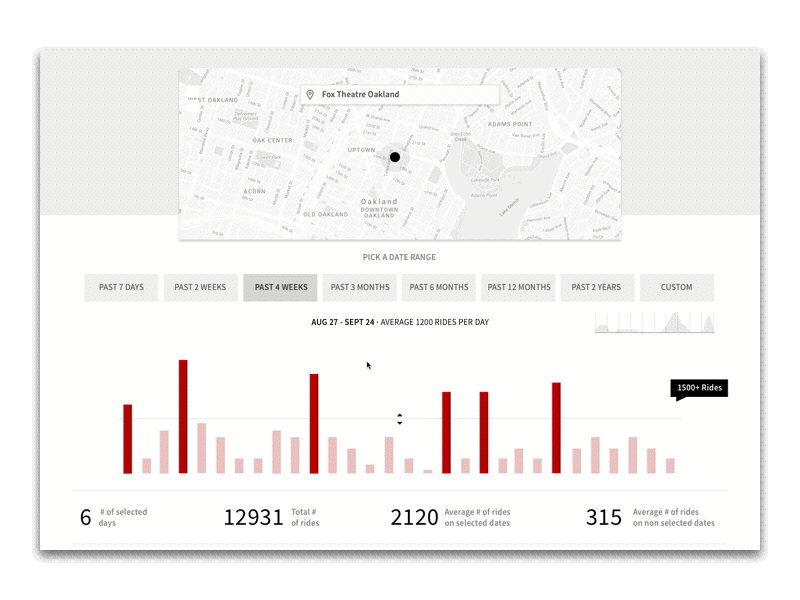Click the Uptown label on the map
800x600 pixels.
click(x=361, y=150)
